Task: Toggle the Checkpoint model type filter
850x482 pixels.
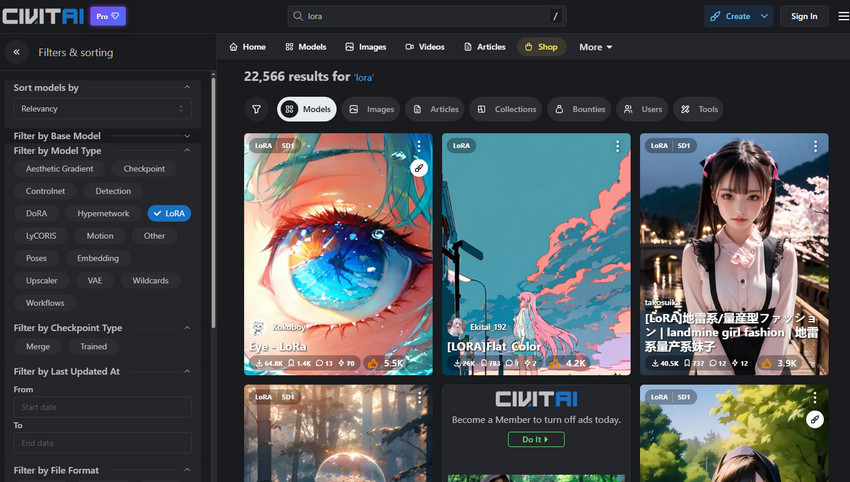Action: coord(144,169)
